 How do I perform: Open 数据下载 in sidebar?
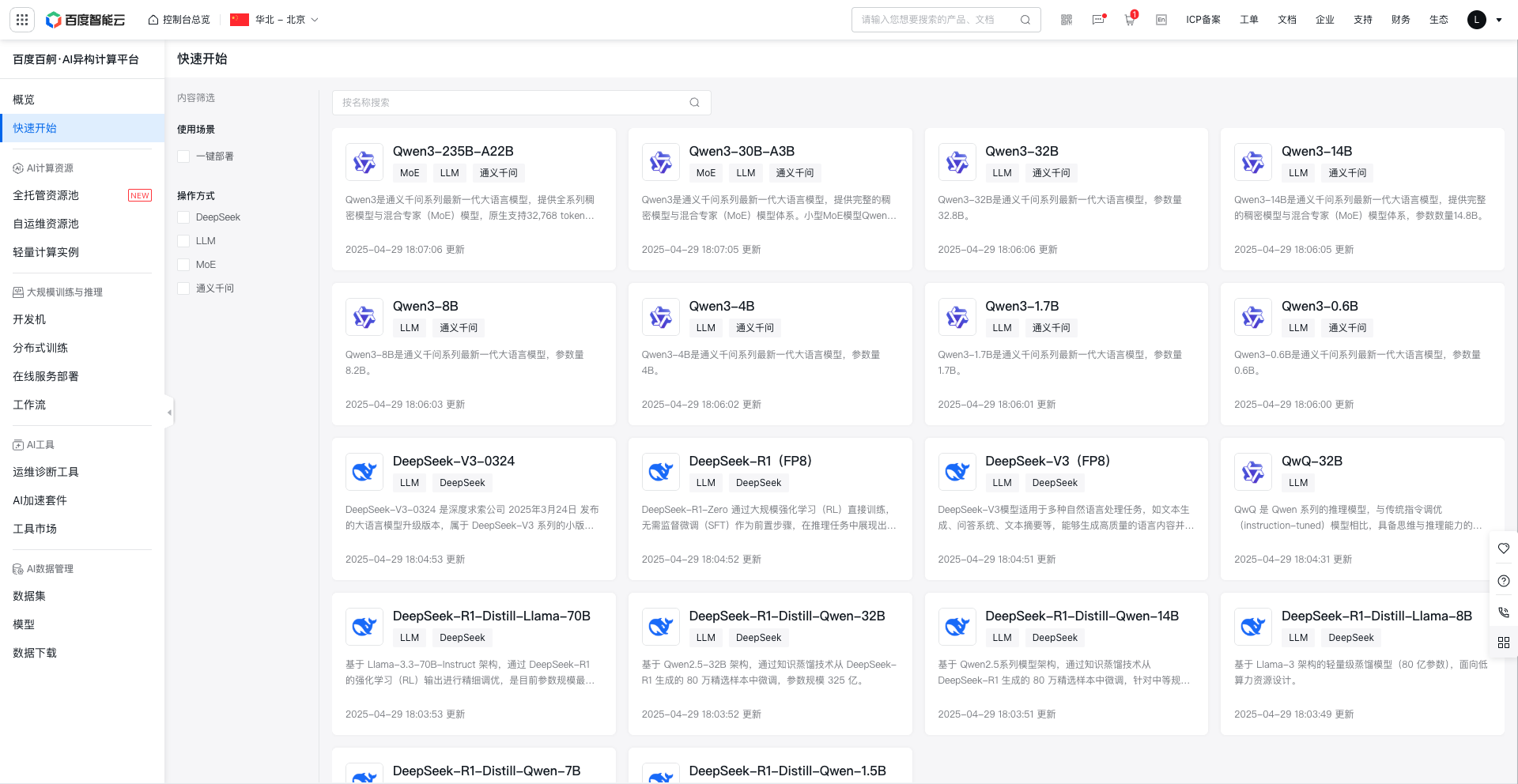tap(82, 653)
